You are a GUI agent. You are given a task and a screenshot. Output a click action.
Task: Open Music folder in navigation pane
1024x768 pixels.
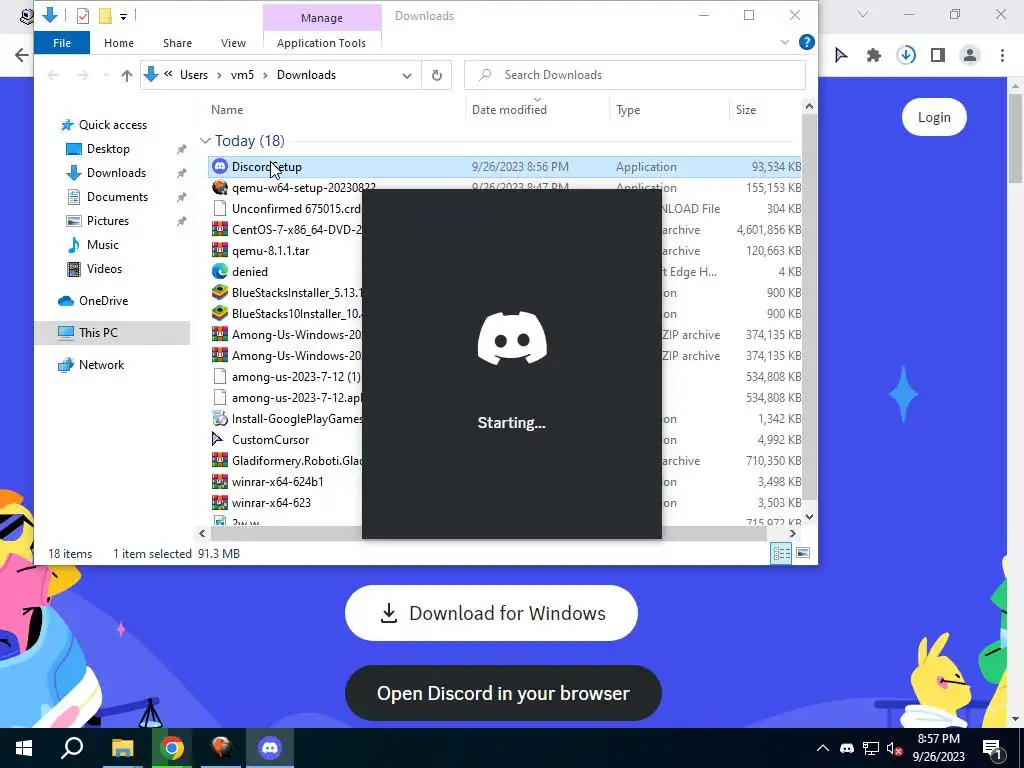point(103,244)
